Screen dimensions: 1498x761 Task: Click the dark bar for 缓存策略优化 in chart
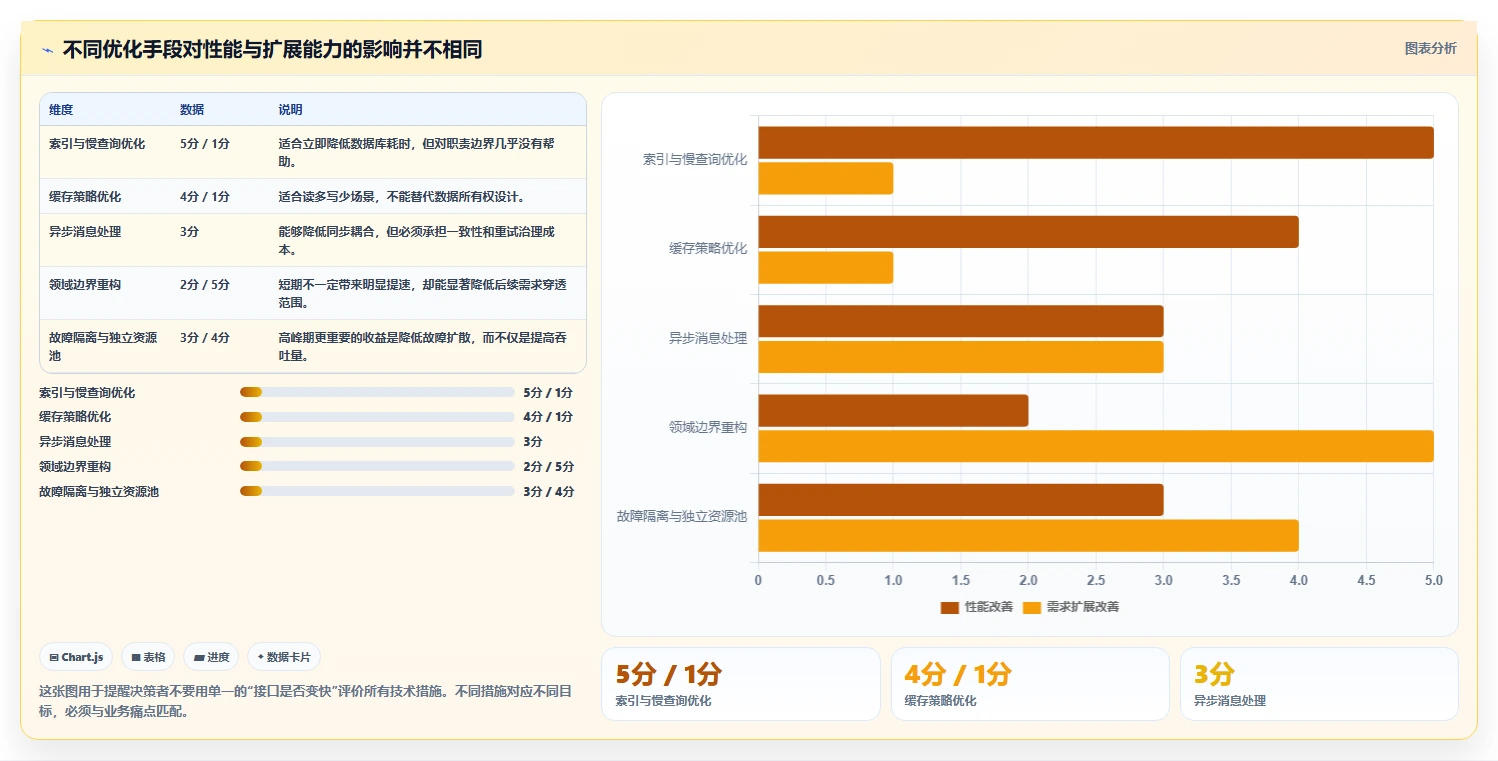(1028, 232)
